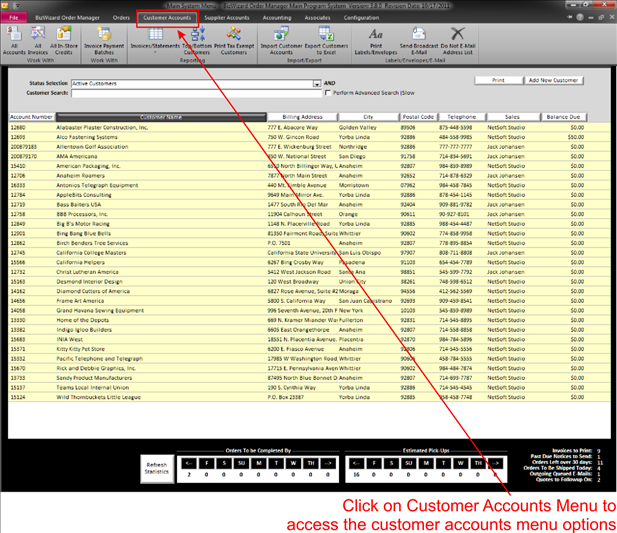617x533 pixels.
Task: Switch to Supplier Accounts tab
Action: click(227, 18)
